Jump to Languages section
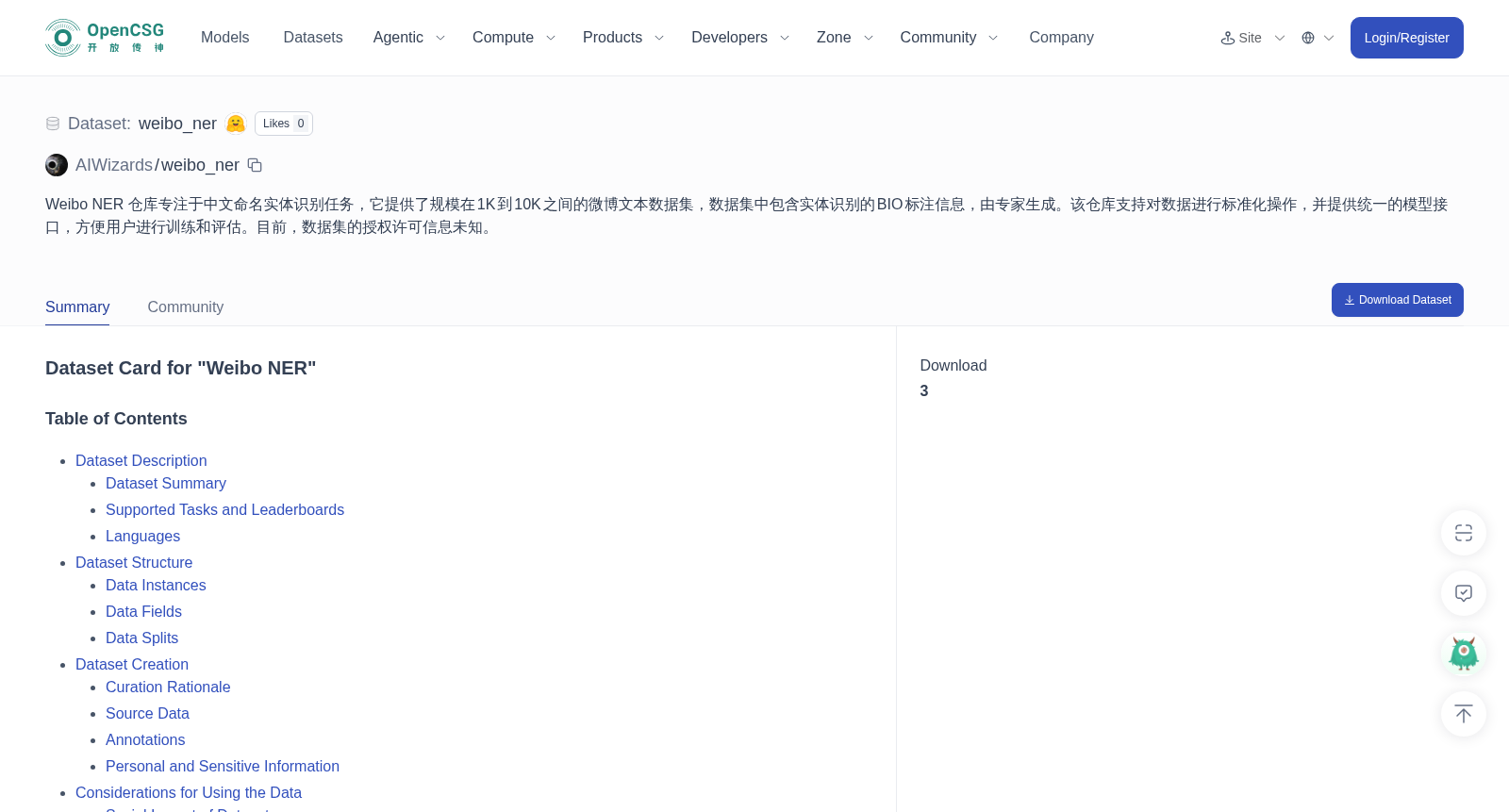 (x=142, y=536)
